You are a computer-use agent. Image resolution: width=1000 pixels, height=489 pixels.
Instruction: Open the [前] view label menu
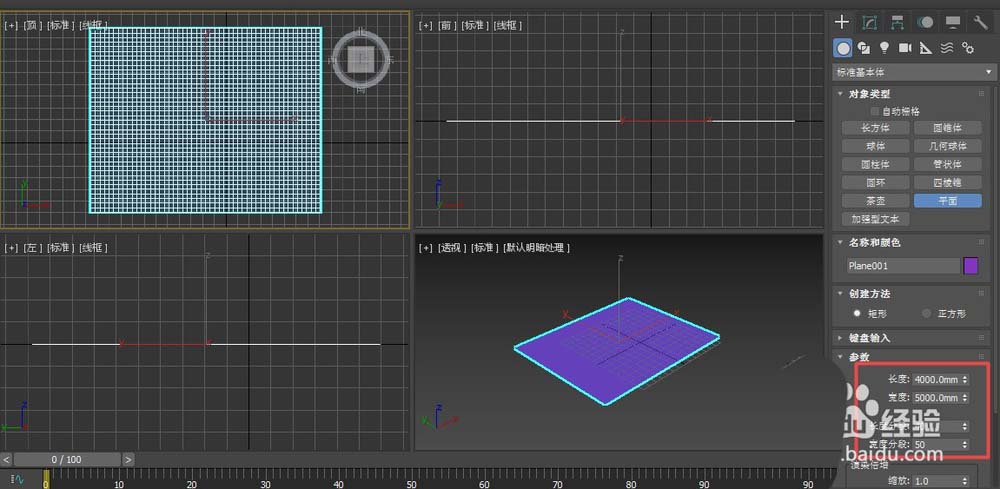[x=447, y=26]
